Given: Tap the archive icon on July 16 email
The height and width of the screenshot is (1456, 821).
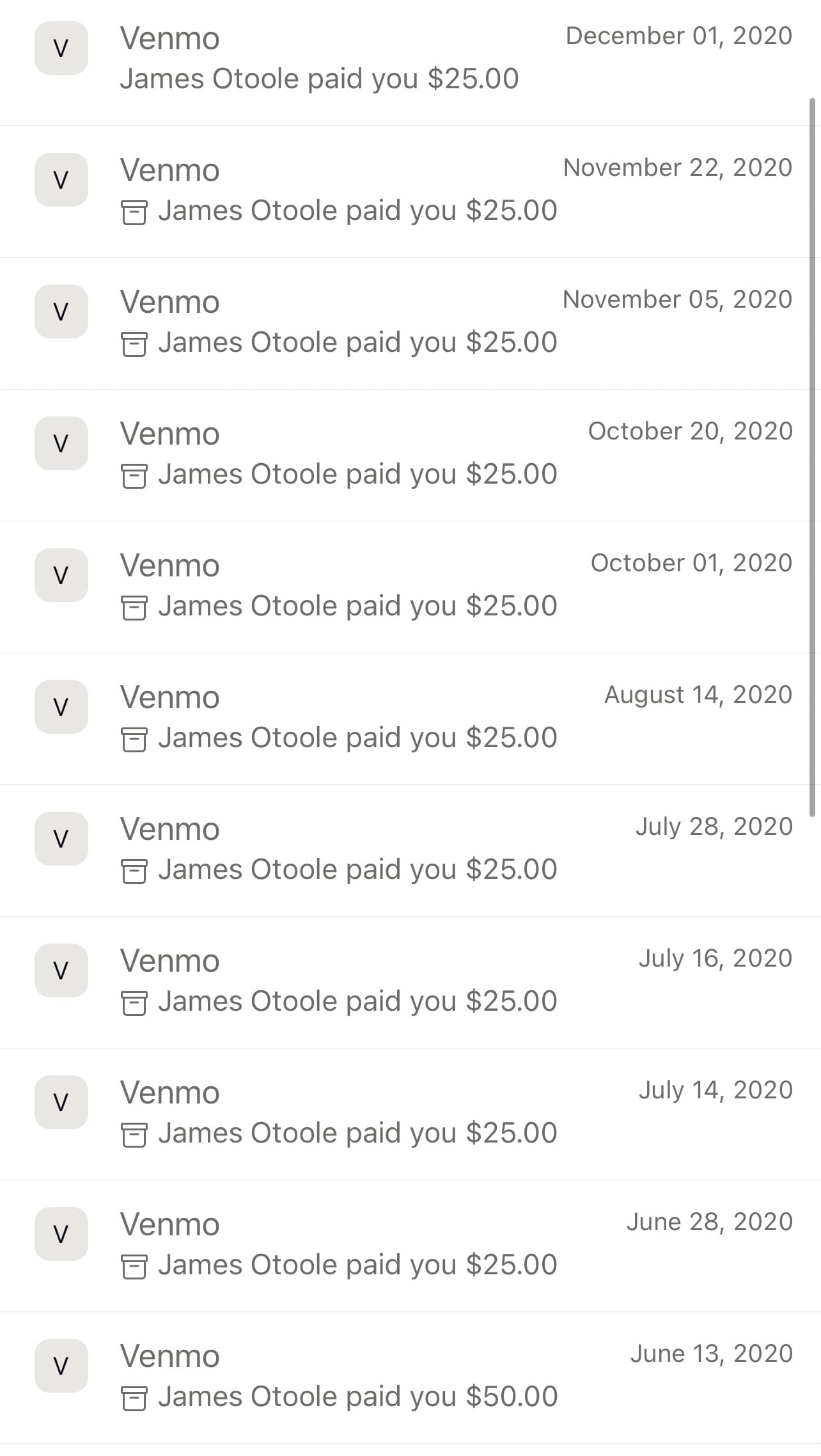Looking at the screenshot, I should point(134,1003).
